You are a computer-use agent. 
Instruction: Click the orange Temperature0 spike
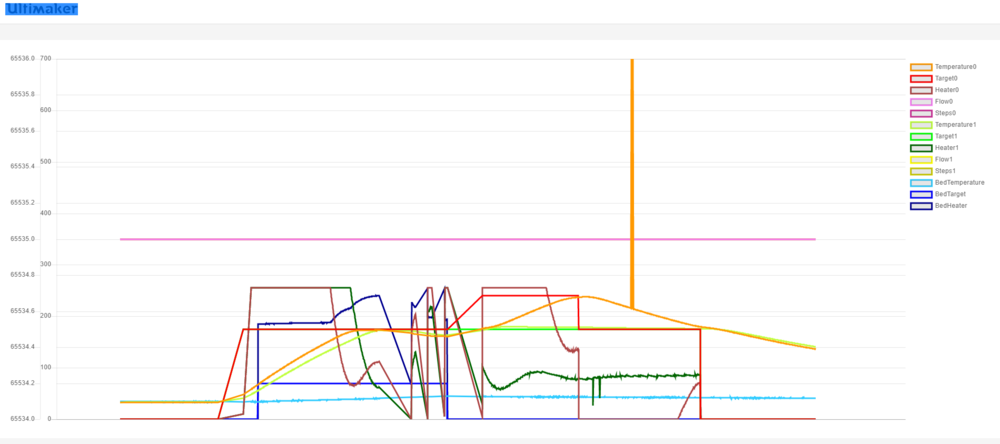[632, 179]
